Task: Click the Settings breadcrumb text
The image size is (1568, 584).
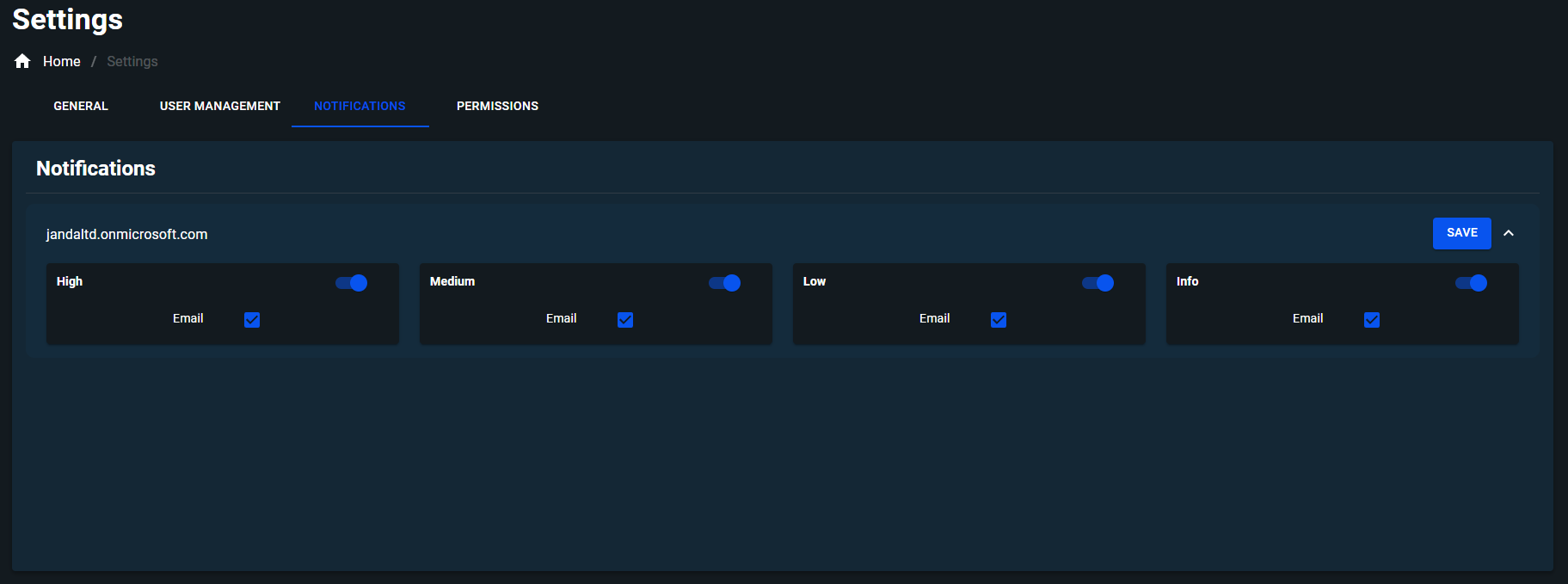Action: click(132, 62)
